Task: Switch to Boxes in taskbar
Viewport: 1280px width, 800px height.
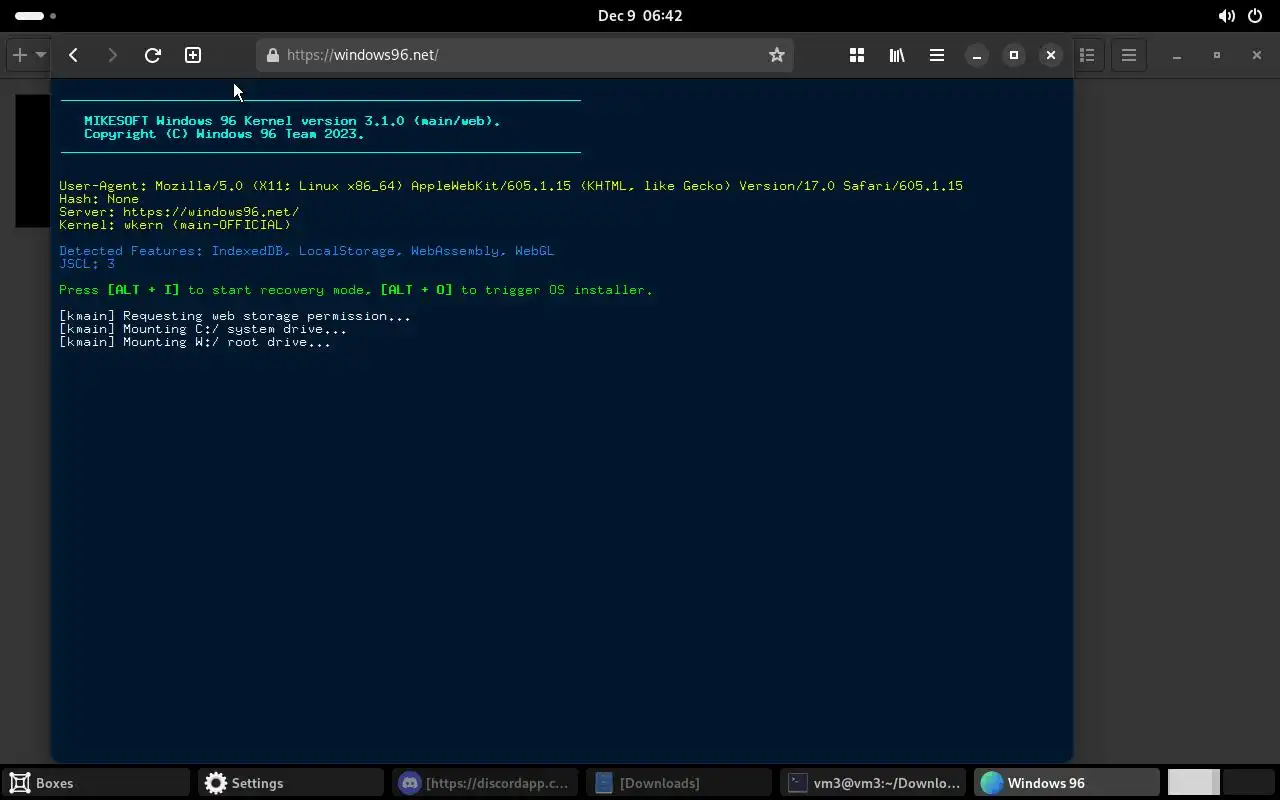Action: (x=96, y=783)
